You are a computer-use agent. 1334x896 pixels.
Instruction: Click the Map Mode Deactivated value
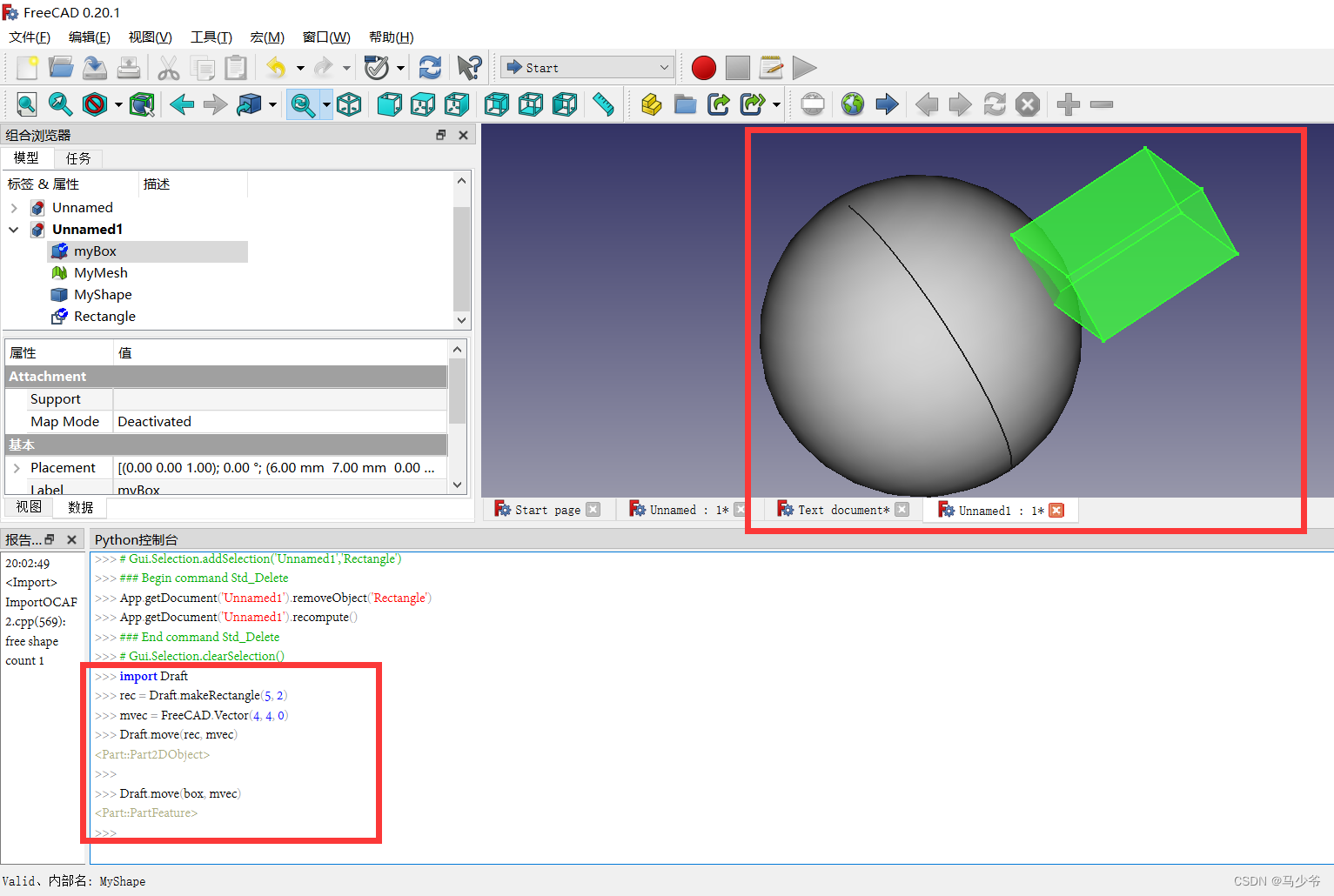point(280,422)
